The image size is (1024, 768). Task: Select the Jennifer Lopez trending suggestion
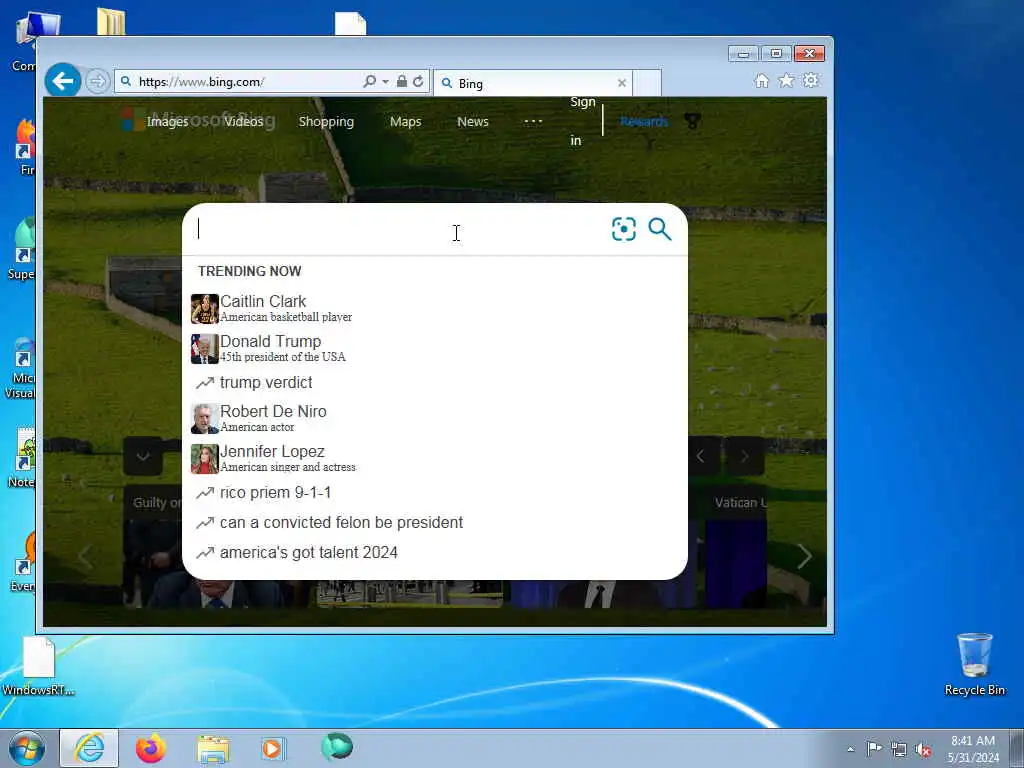434,458
